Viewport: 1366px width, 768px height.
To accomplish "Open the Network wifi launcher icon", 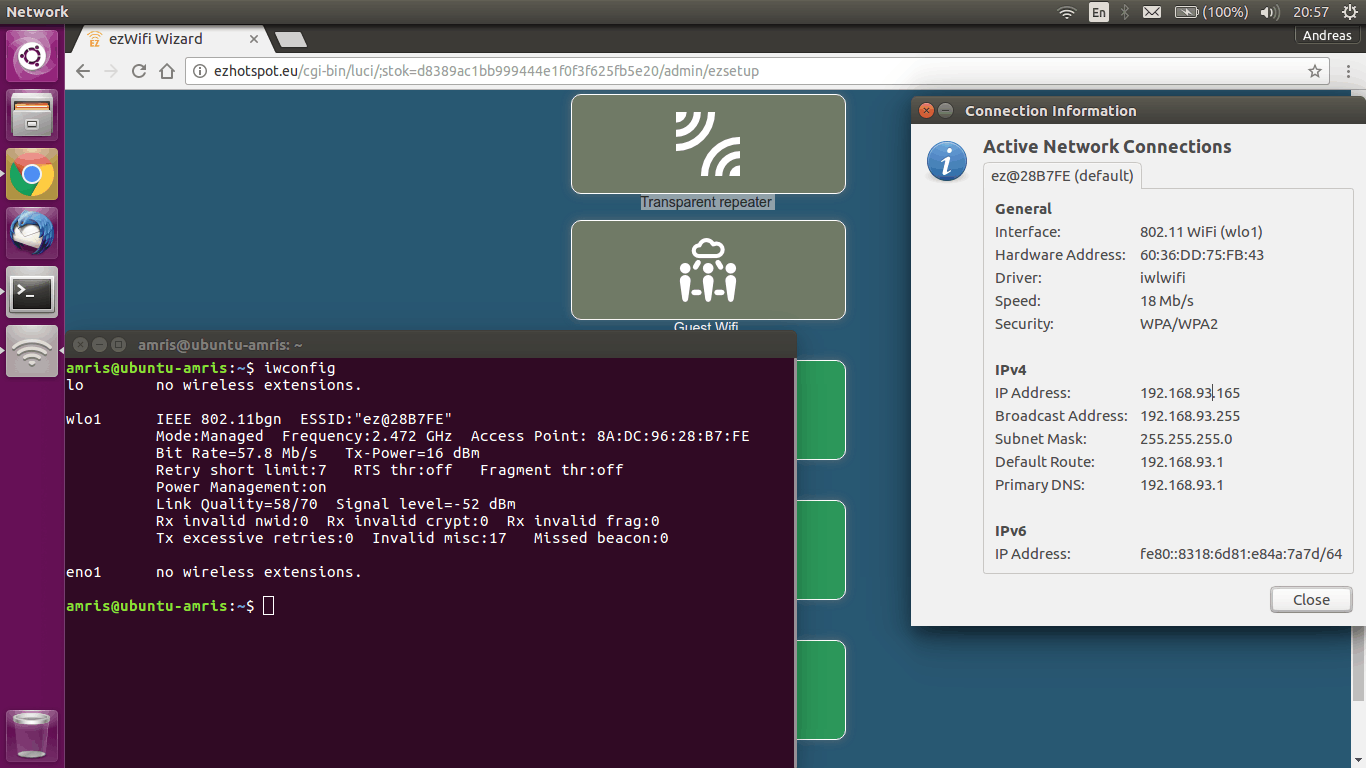I will (32, 352).
